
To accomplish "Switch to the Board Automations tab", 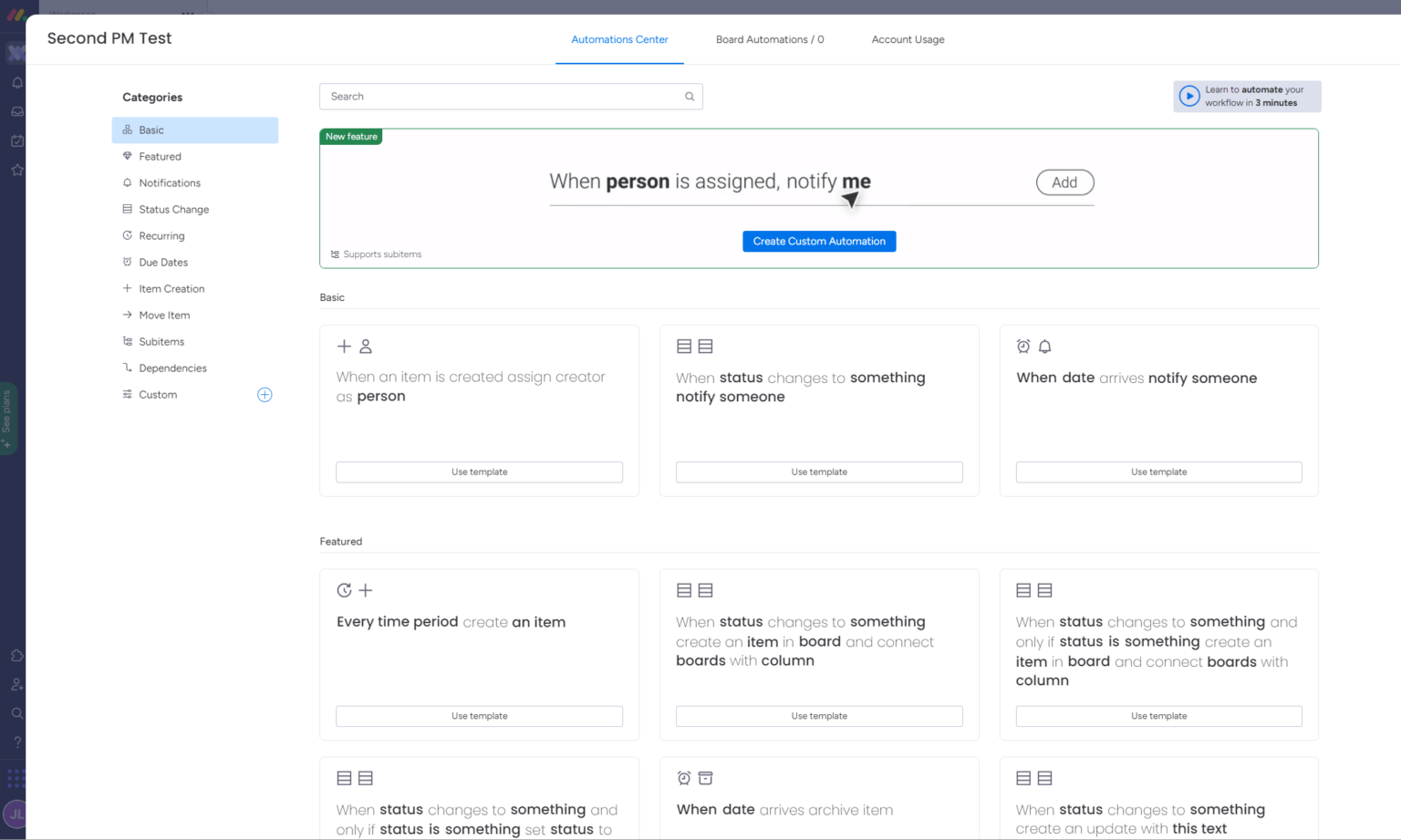I will pos(770,39).
